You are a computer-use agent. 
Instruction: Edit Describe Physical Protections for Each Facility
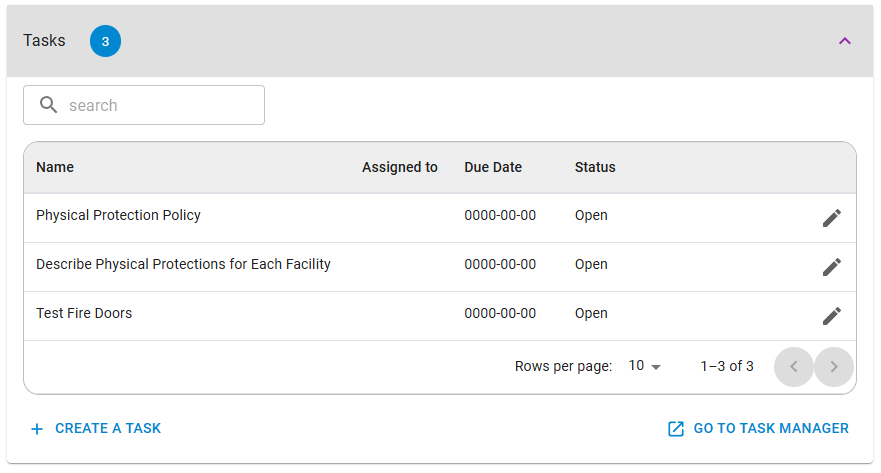pos(832,267)
